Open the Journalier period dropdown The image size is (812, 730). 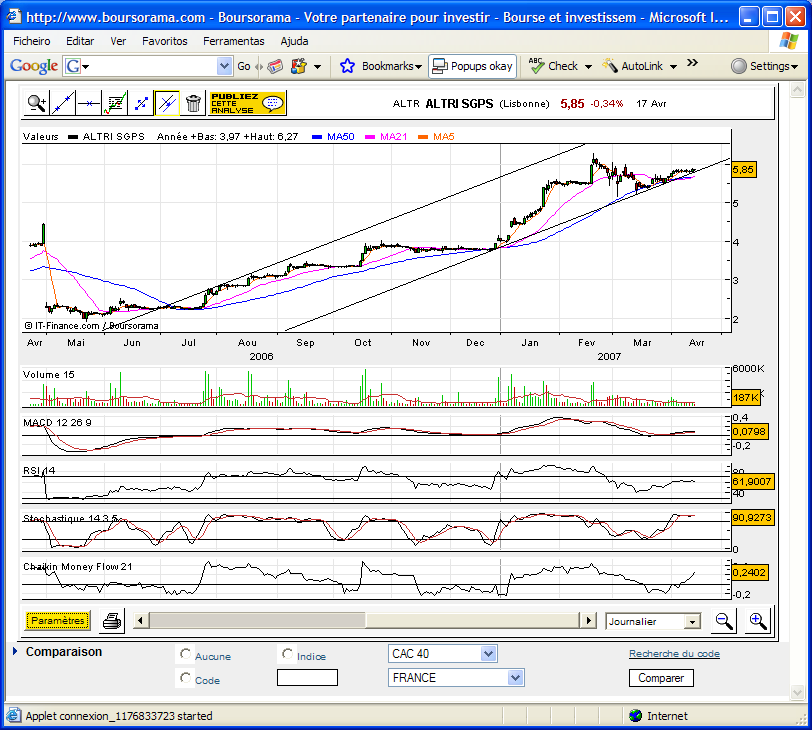pyautogui.click(x=692, y=622)
